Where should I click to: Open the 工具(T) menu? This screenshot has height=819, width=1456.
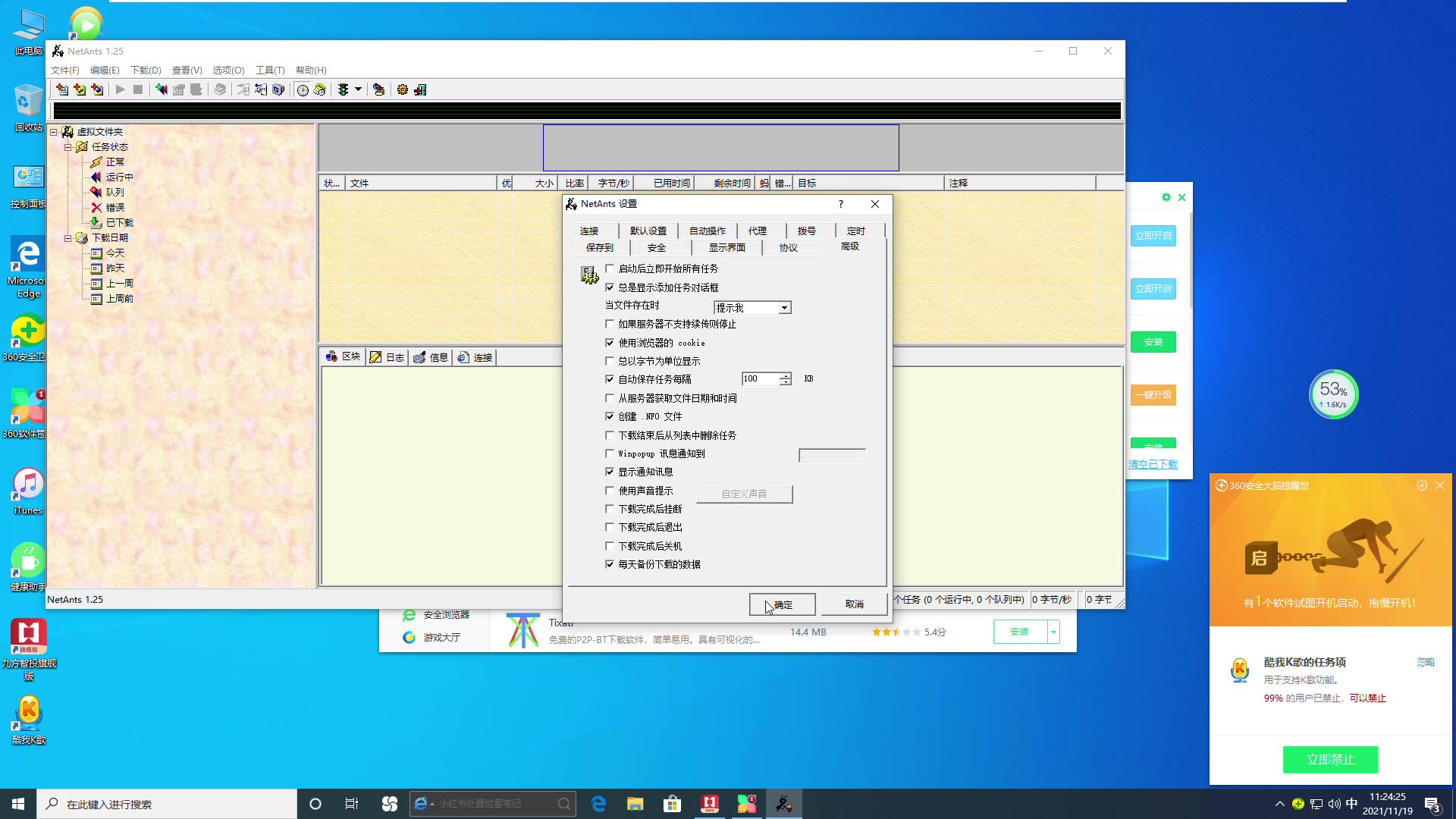point(270,70)
